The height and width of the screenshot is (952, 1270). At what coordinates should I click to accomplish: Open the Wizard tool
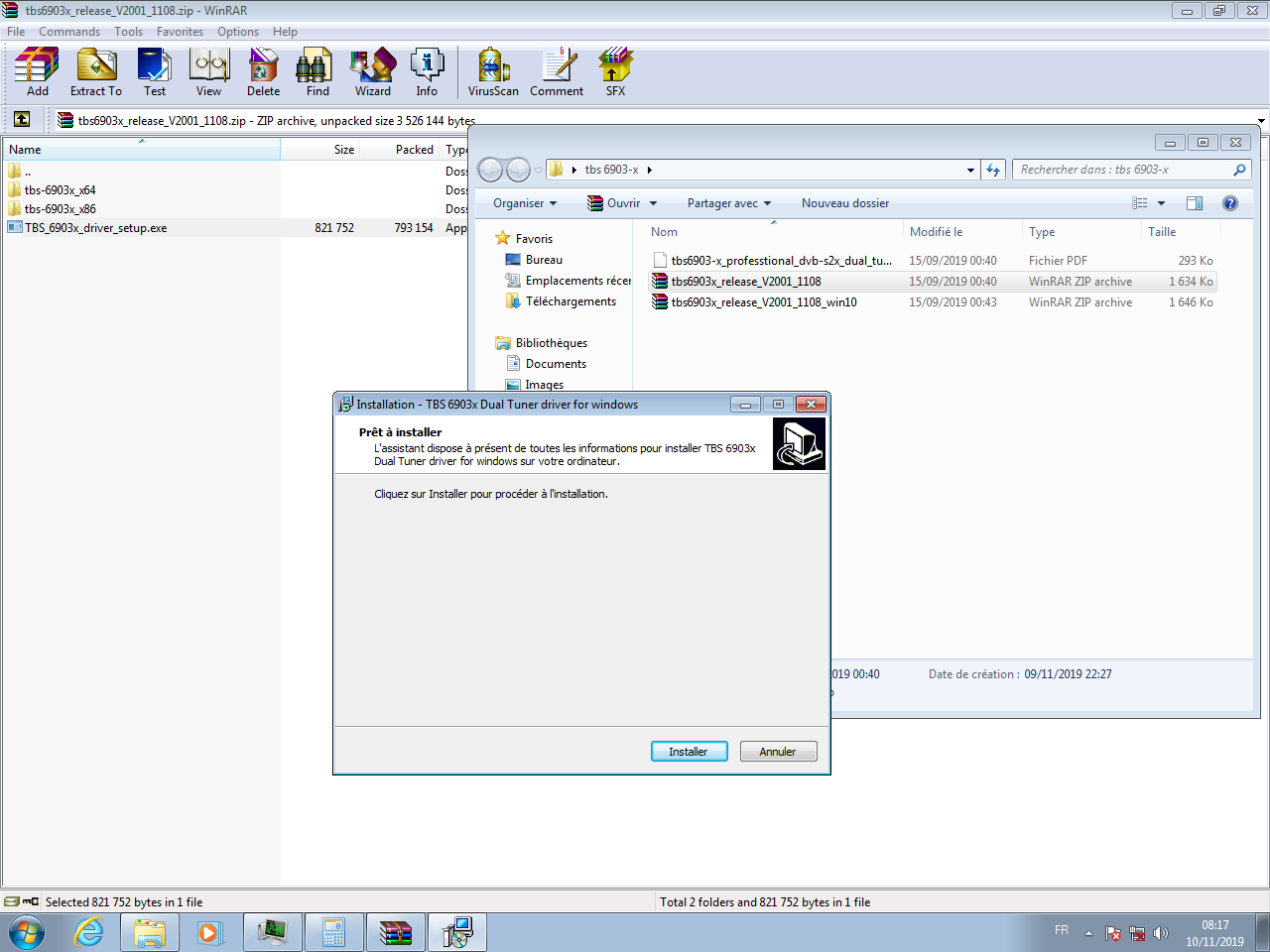click(373, 72)
